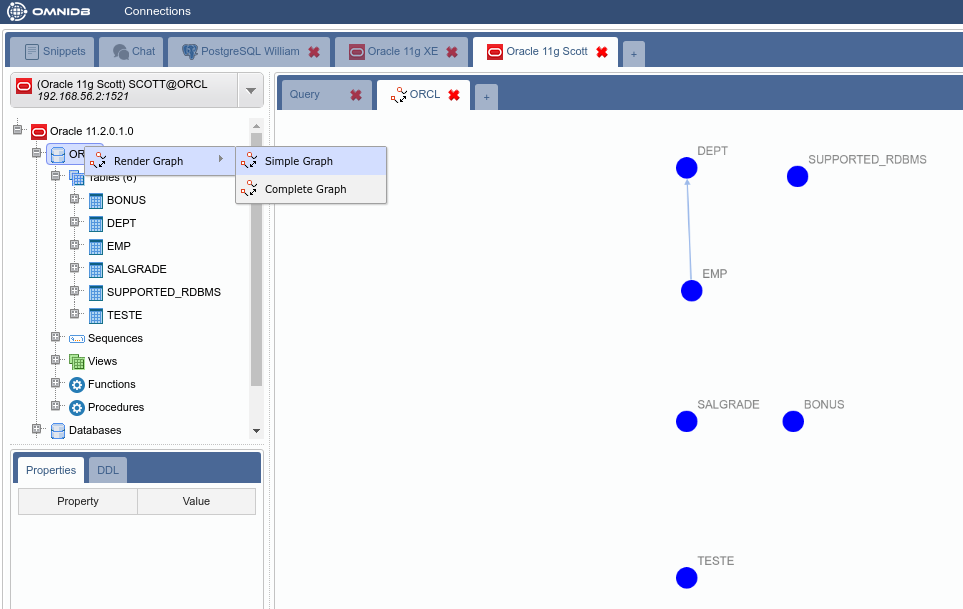963x609 pixels.
Task: Expand the BONUS table tree node
Action: click(x=75, y=199)
